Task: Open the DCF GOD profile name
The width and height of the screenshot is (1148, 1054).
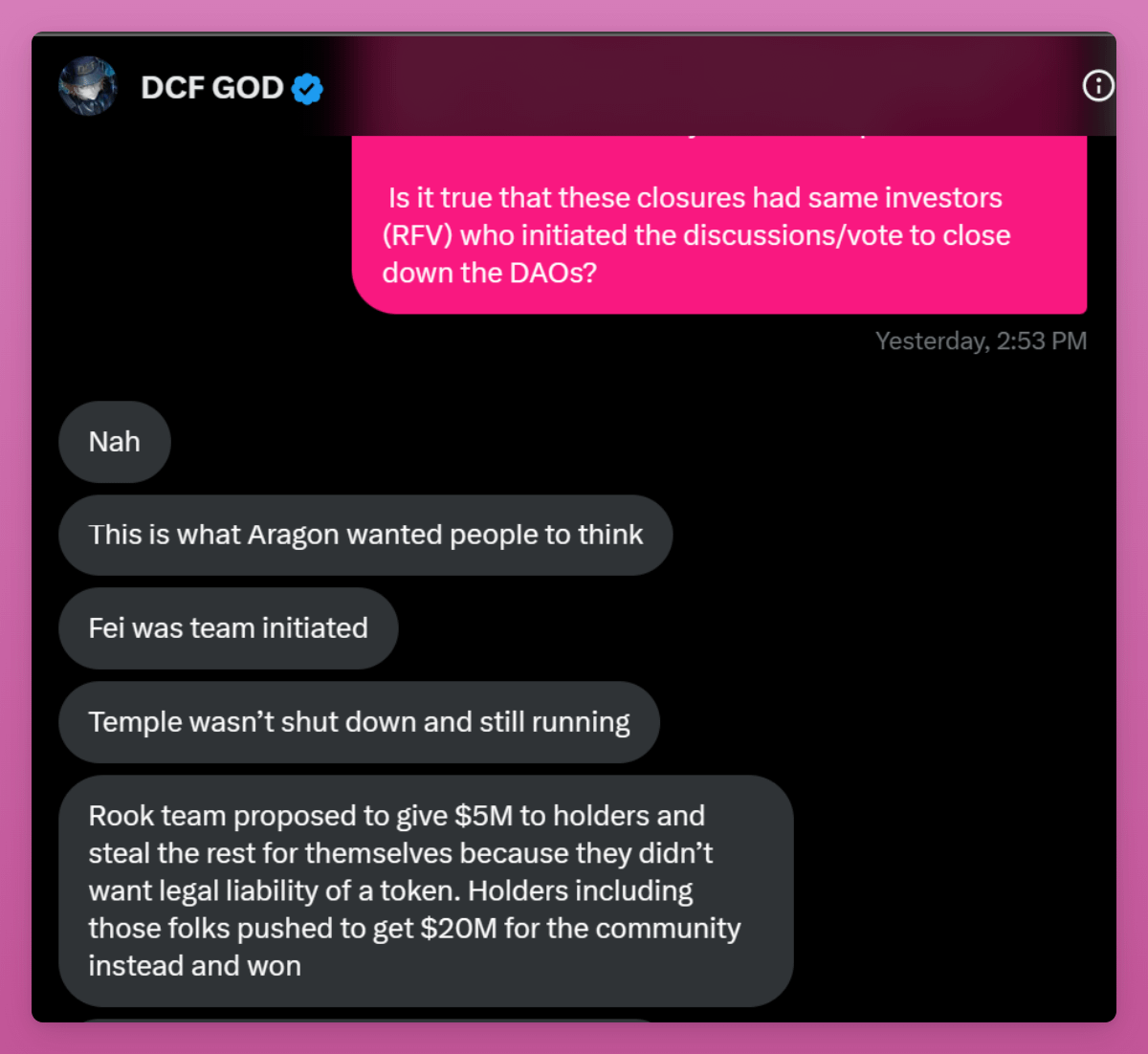Action: 211,88
